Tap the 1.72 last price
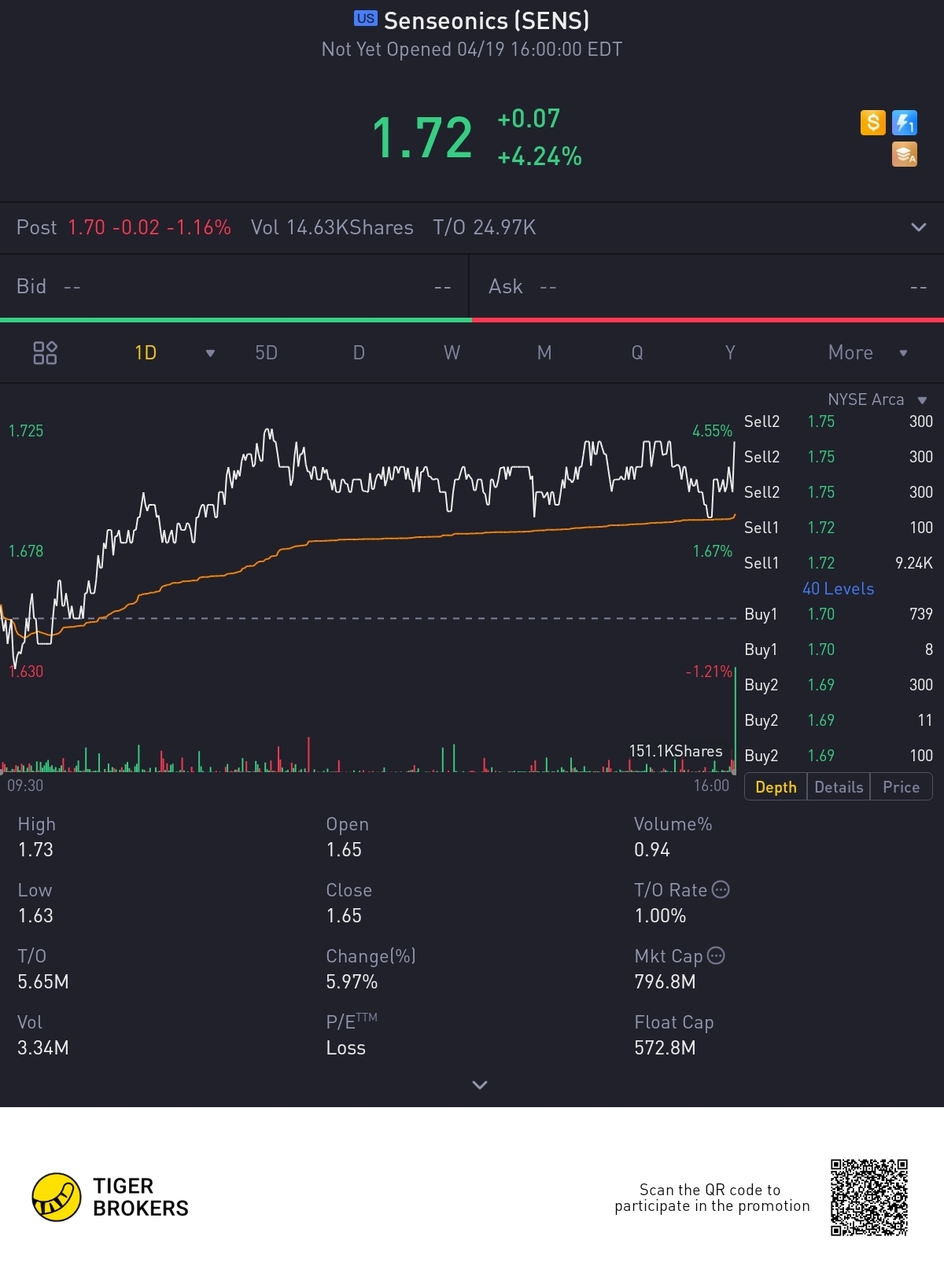The height and width of the screenshot is (1288, 944). [x=422, y=138]
